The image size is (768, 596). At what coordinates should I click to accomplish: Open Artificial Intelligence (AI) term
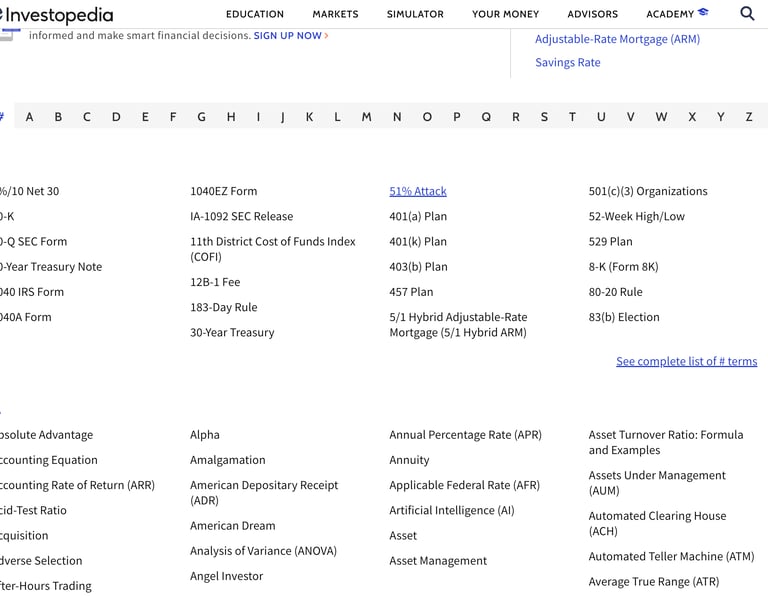tap(452, 511)
